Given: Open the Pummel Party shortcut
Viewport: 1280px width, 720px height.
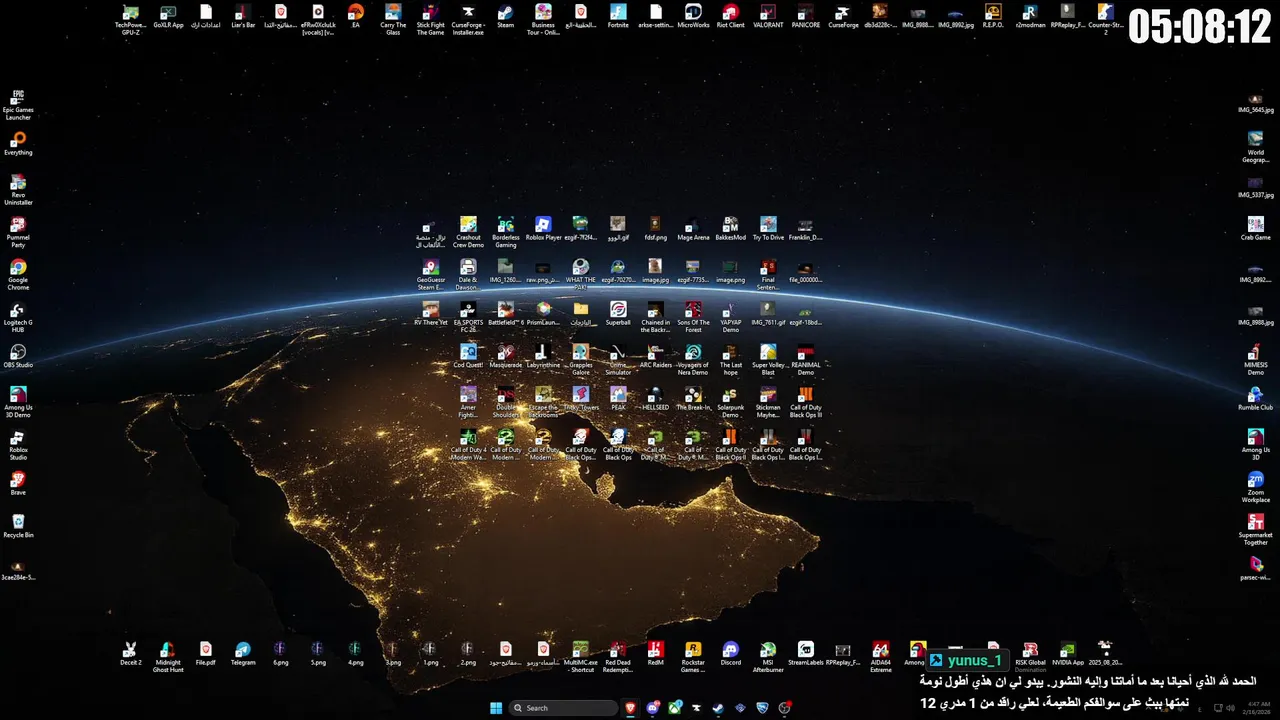Looking at the screenshot, I should tap(18, 232).
